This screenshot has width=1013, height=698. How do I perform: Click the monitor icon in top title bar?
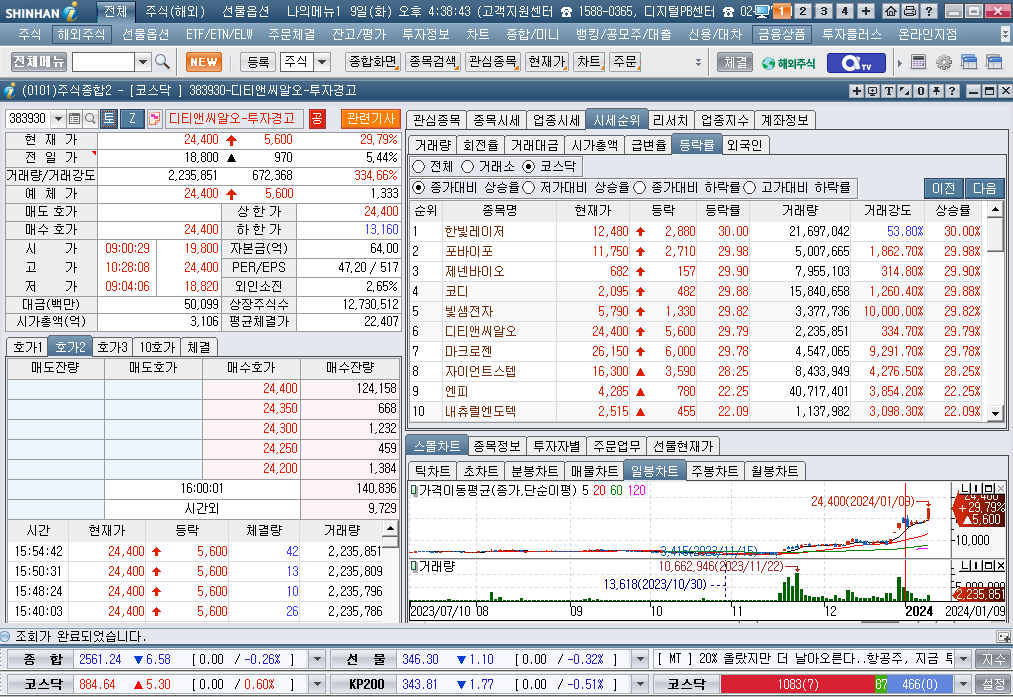762,11
